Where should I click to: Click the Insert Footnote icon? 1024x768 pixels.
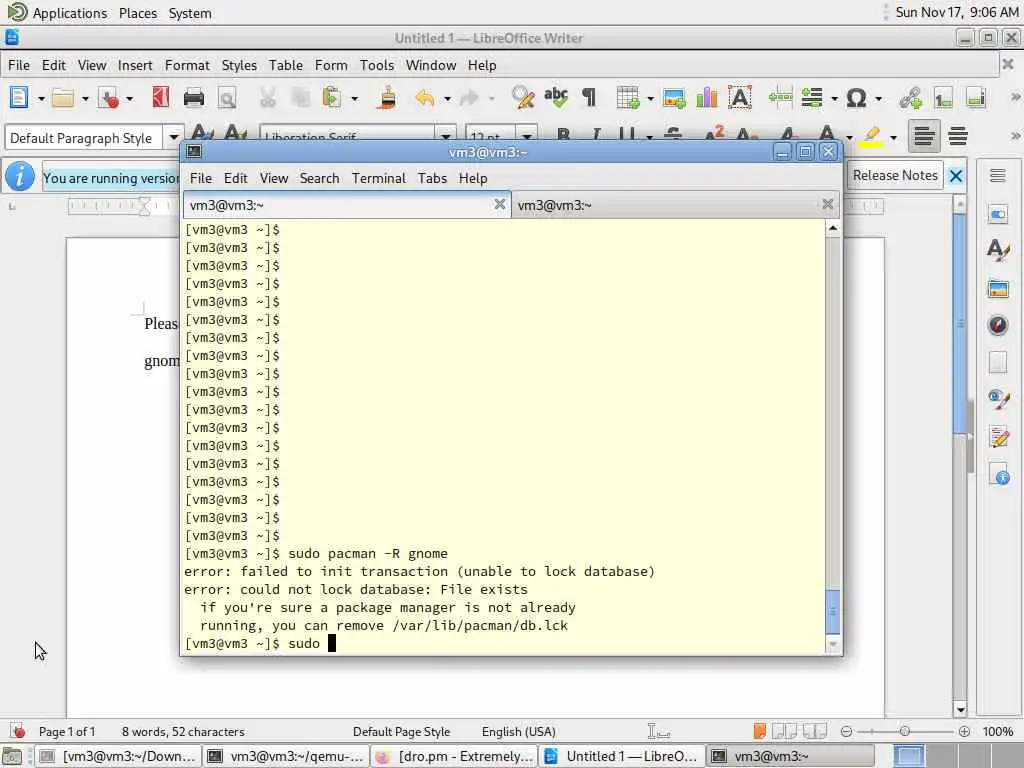click(943, 98)
